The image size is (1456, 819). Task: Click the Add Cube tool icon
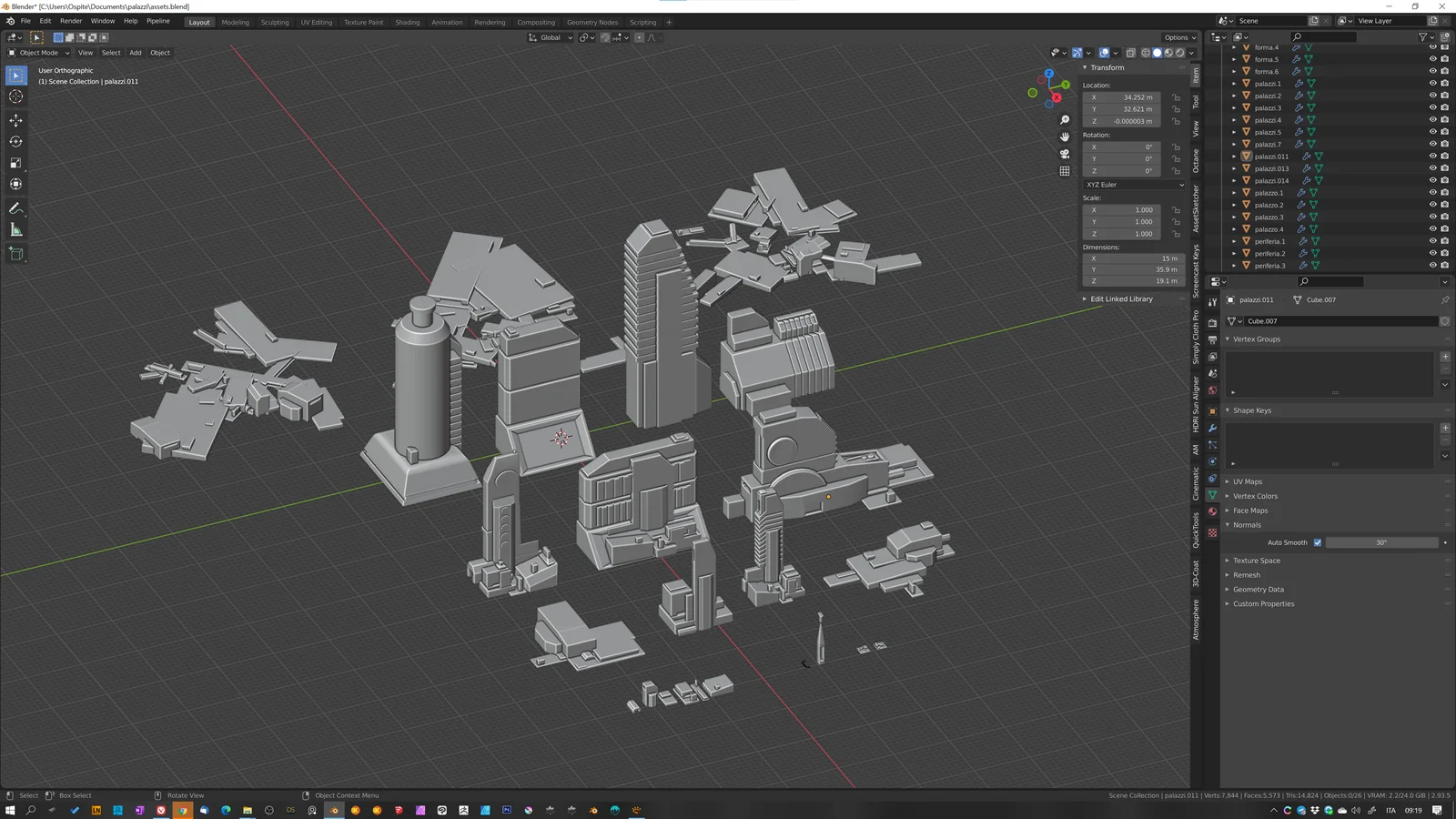pos(16,254)
